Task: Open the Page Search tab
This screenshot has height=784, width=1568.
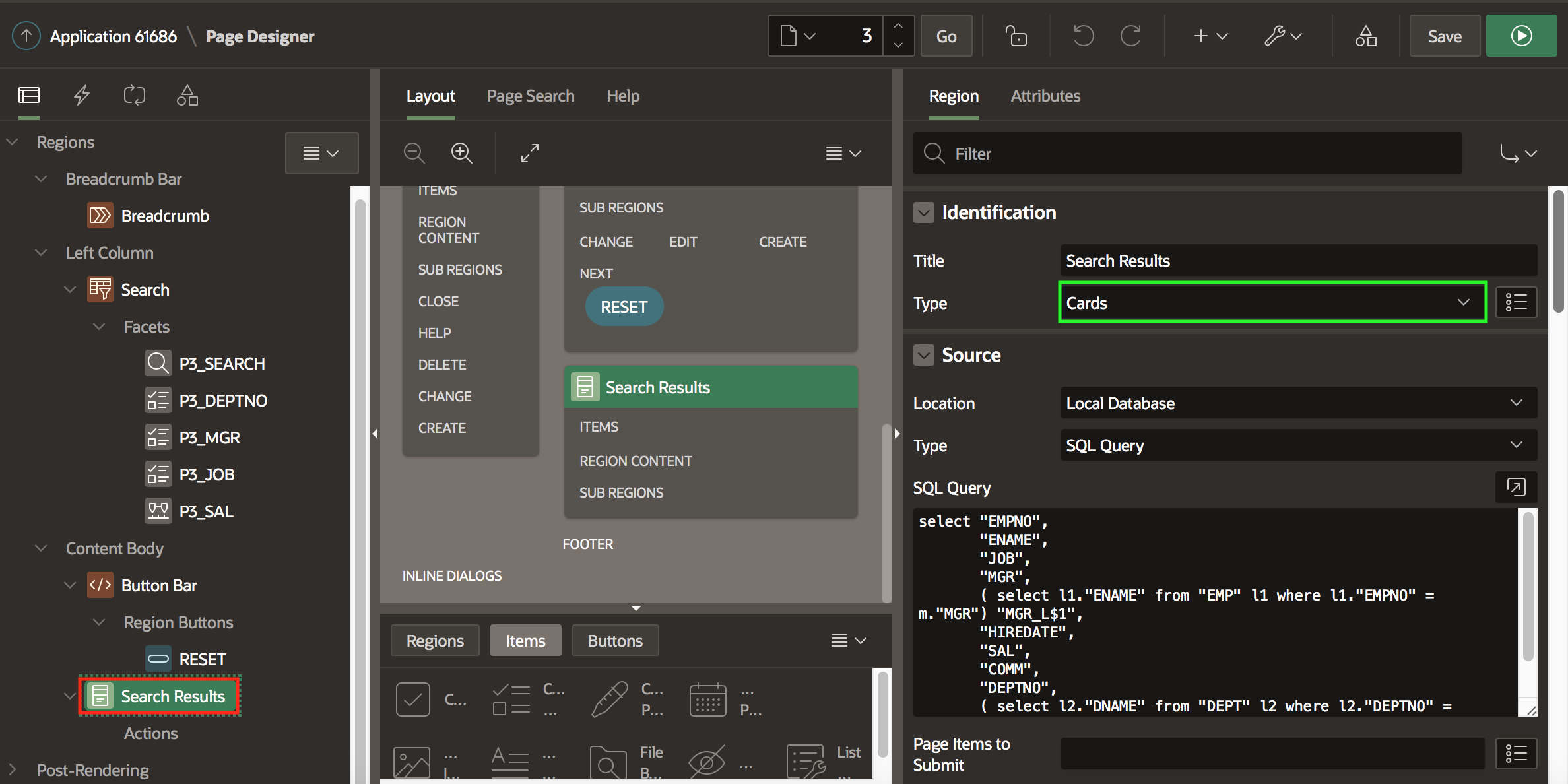Action: [531, 96]
